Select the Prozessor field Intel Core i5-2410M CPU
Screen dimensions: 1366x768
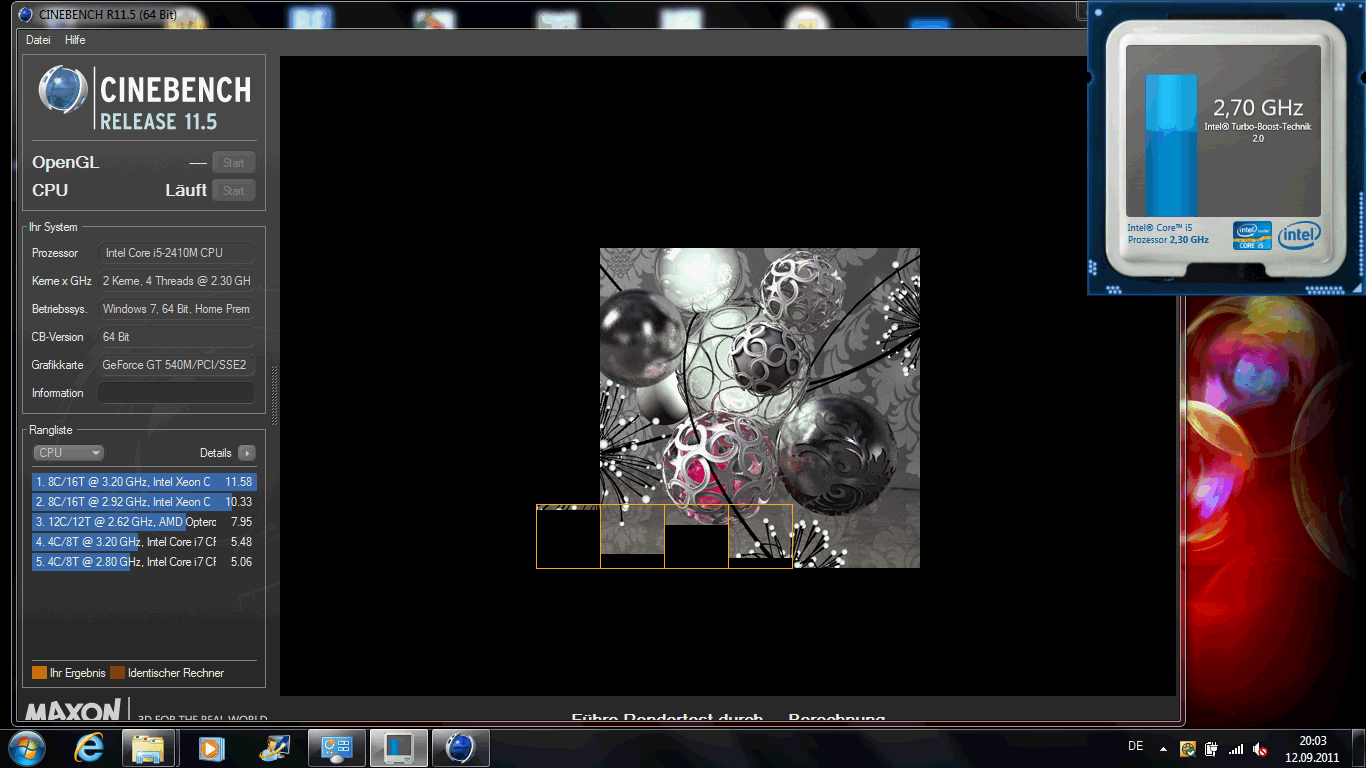pos(176,253)
